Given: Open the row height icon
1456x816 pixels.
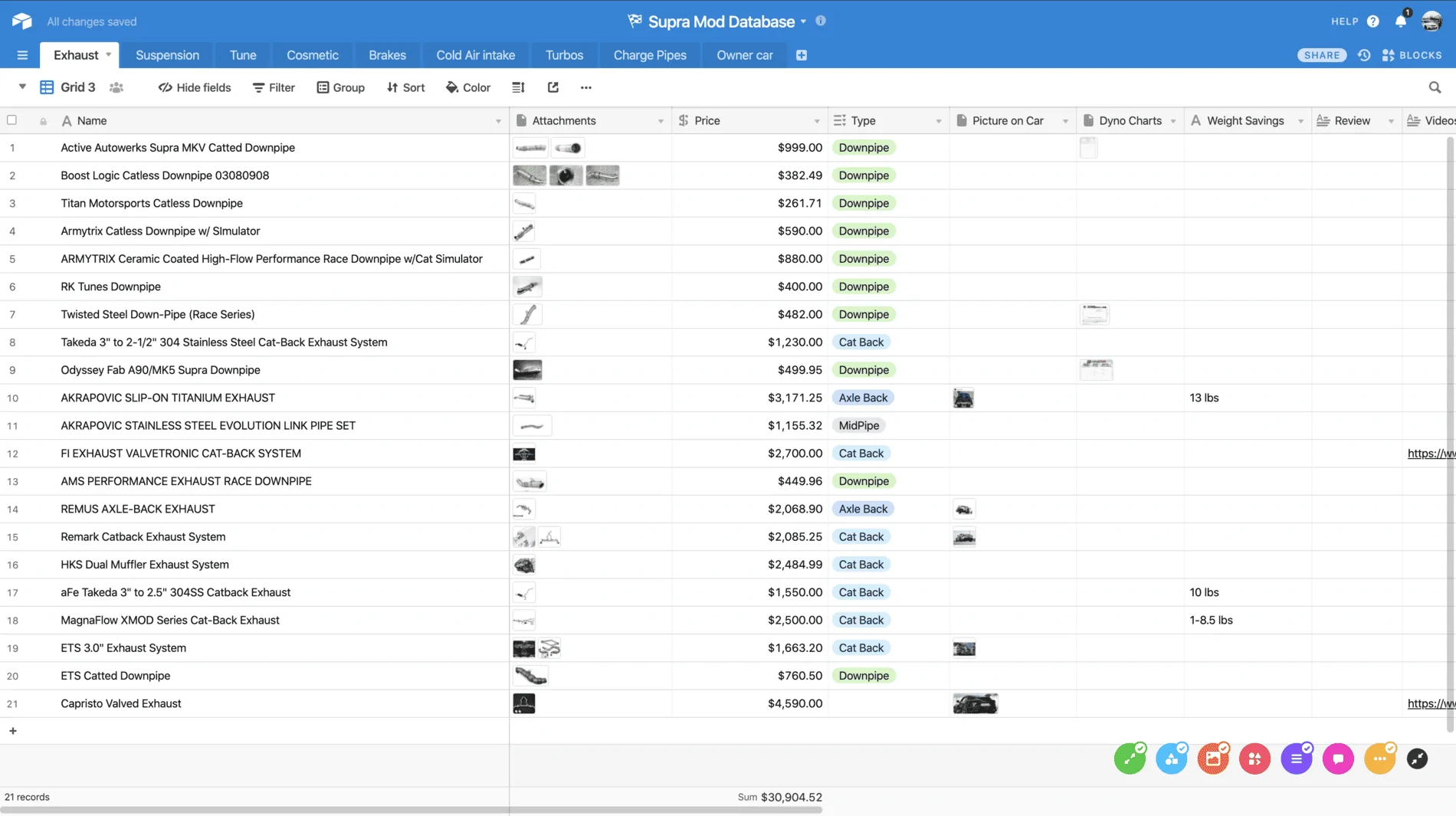Looking at the screenshot, I should click(x=519, y=87).
